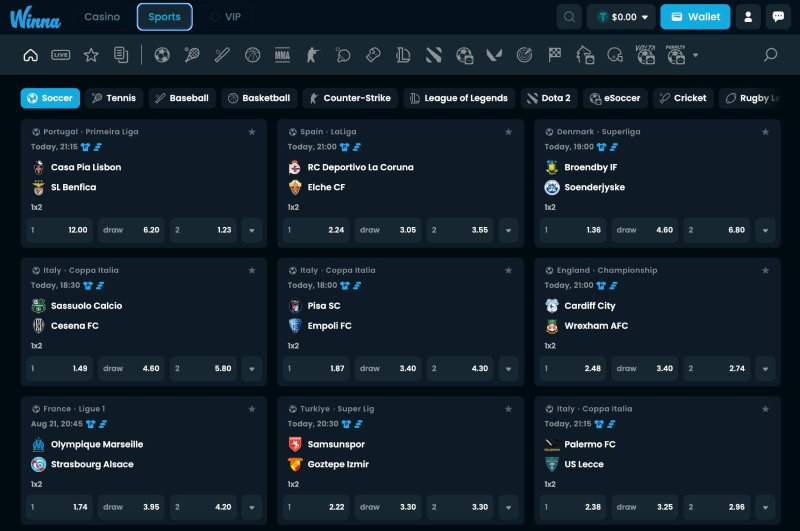This screenshot has height=531, width=800.
Task: Open the user account profile icon
Action: click(x=748, y=17)
